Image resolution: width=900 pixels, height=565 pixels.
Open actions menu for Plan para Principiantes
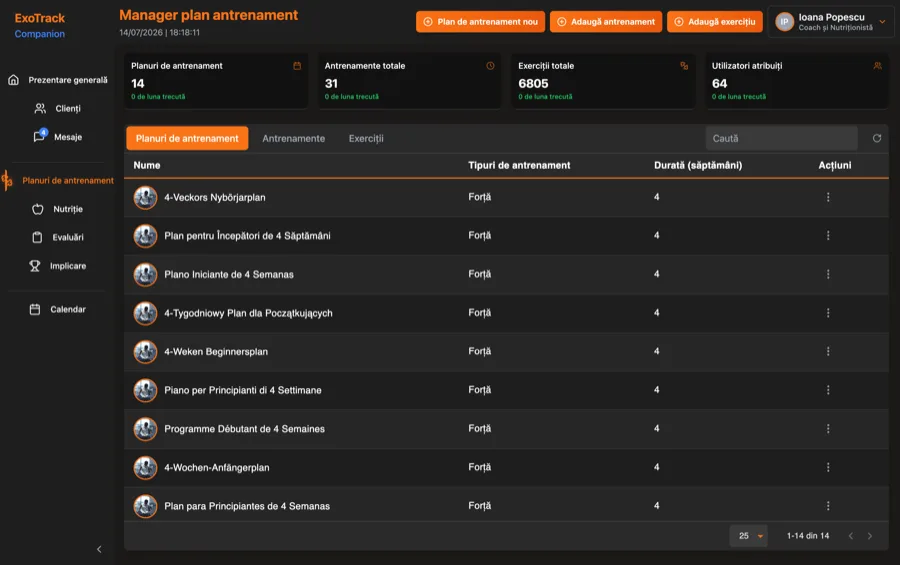[x=828, y=506]
